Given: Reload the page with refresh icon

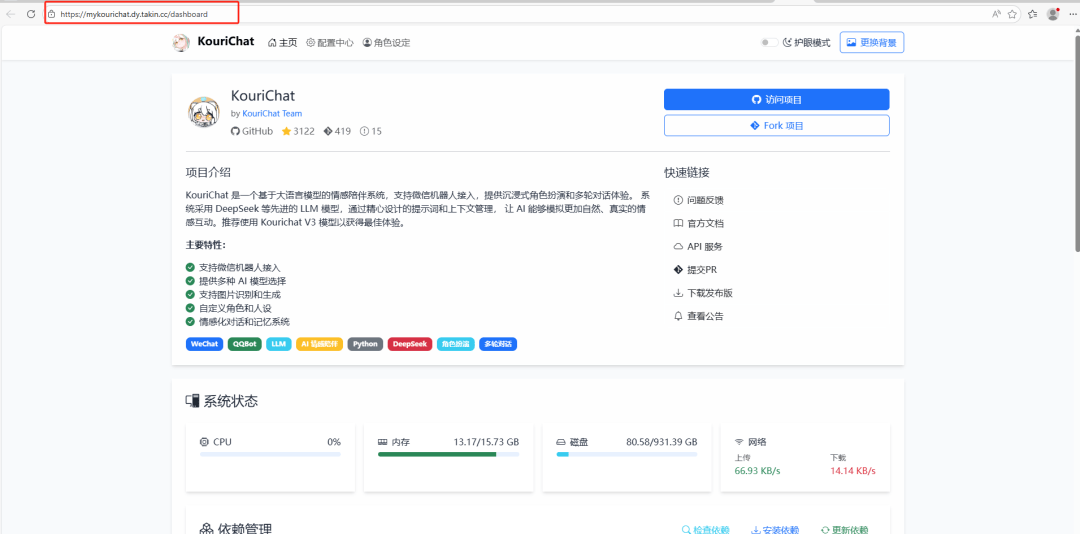Looking at the screenshot, I should 31,14.
